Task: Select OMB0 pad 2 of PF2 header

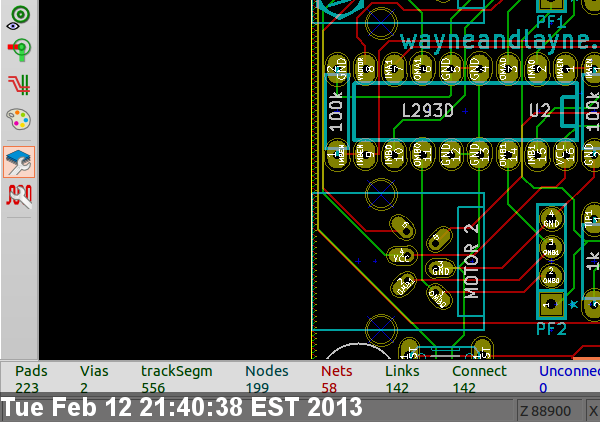Action: pyautogui.click(x=551, y=276)
